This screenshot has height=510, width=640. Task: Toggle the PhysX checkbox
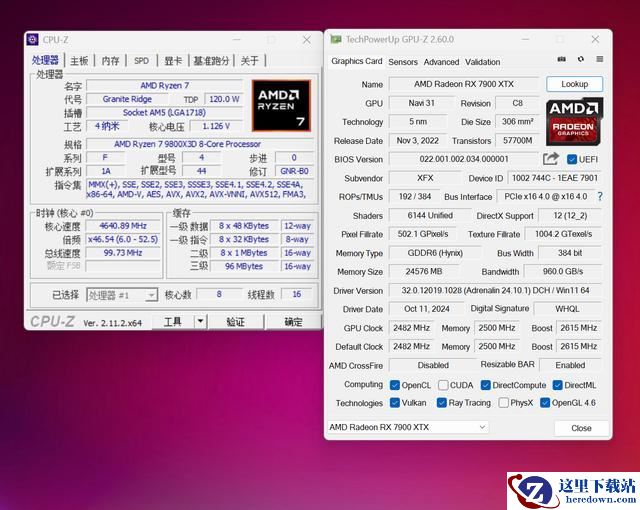[x=504, y=403]
